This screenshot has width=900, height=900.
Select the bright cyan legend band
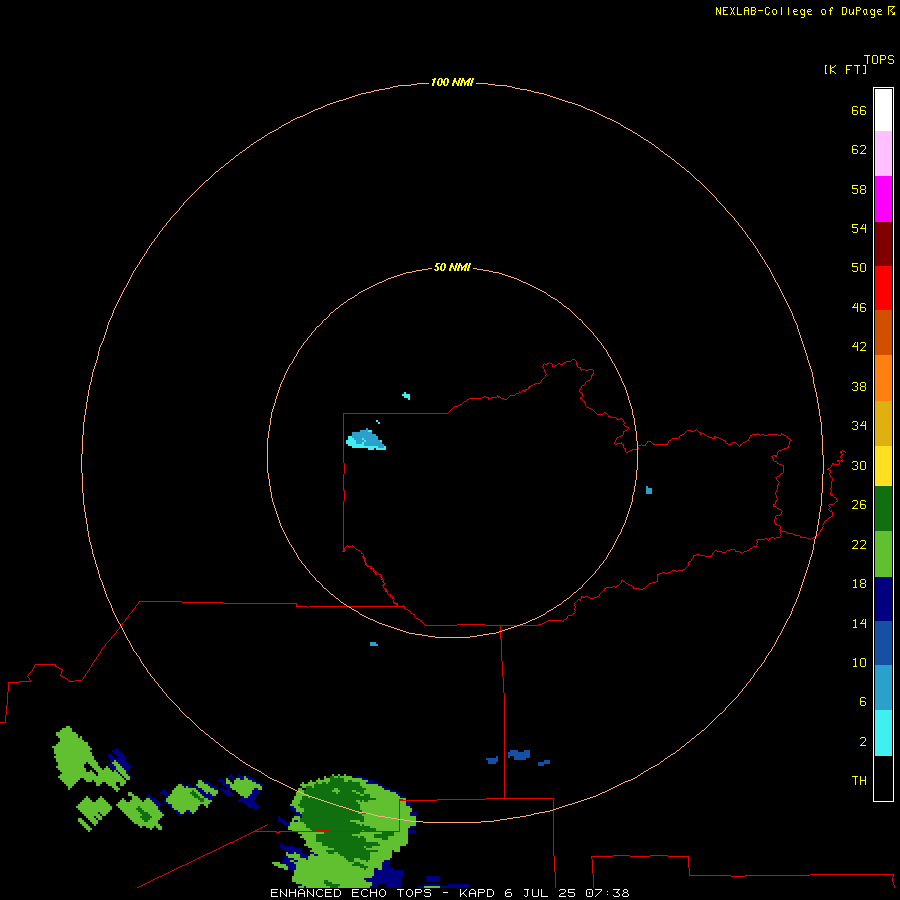(x=883, y=733)
